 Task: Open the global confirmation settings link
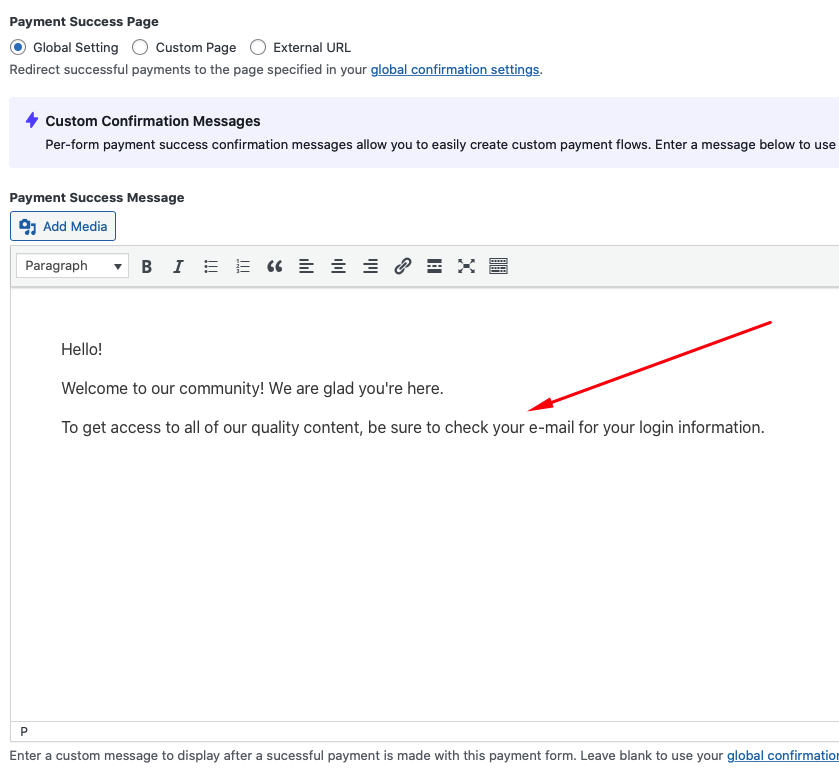click(x=454, y=70)
